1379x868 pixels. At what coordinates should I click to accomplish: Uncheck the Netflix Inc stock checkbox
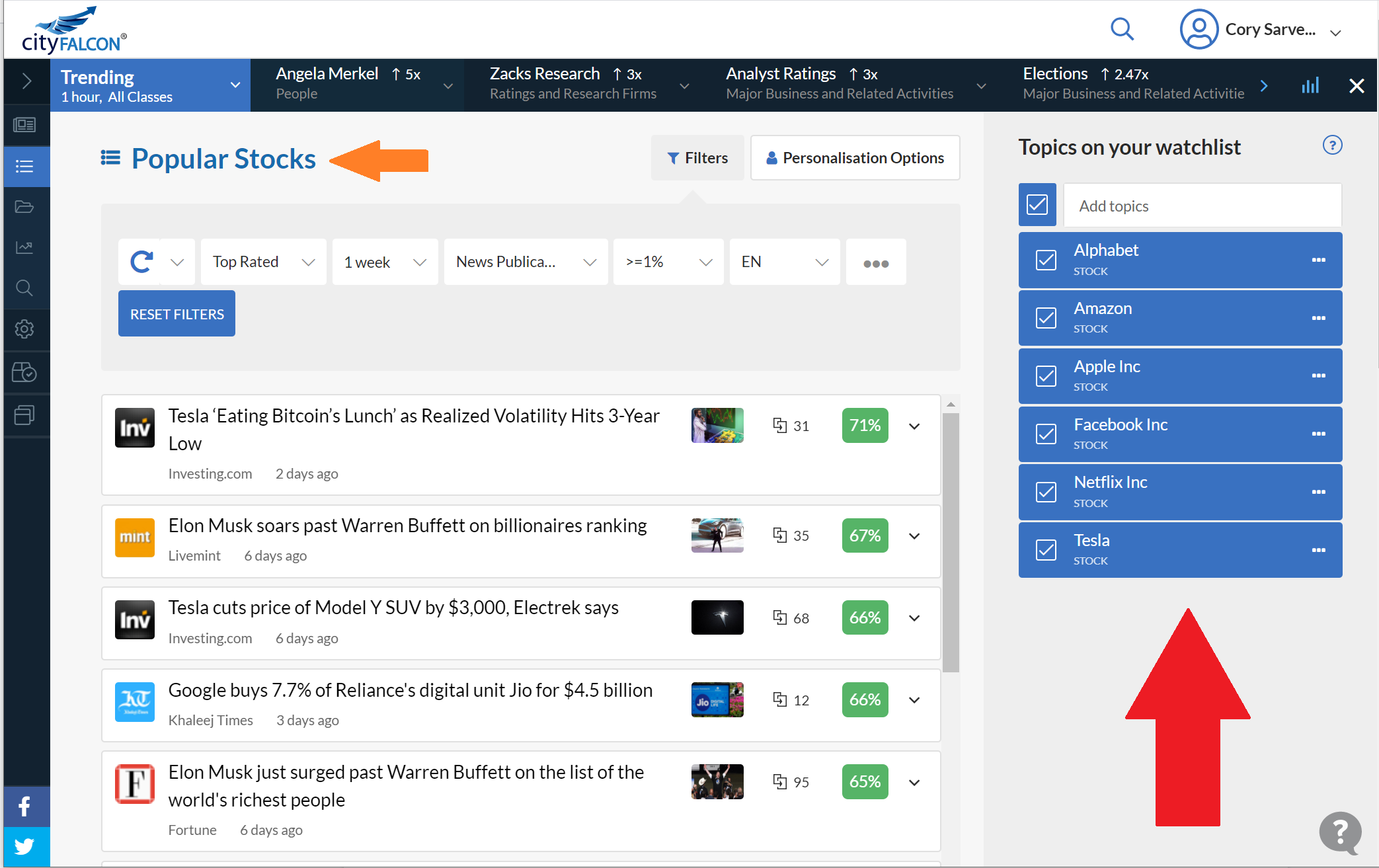1046,492
